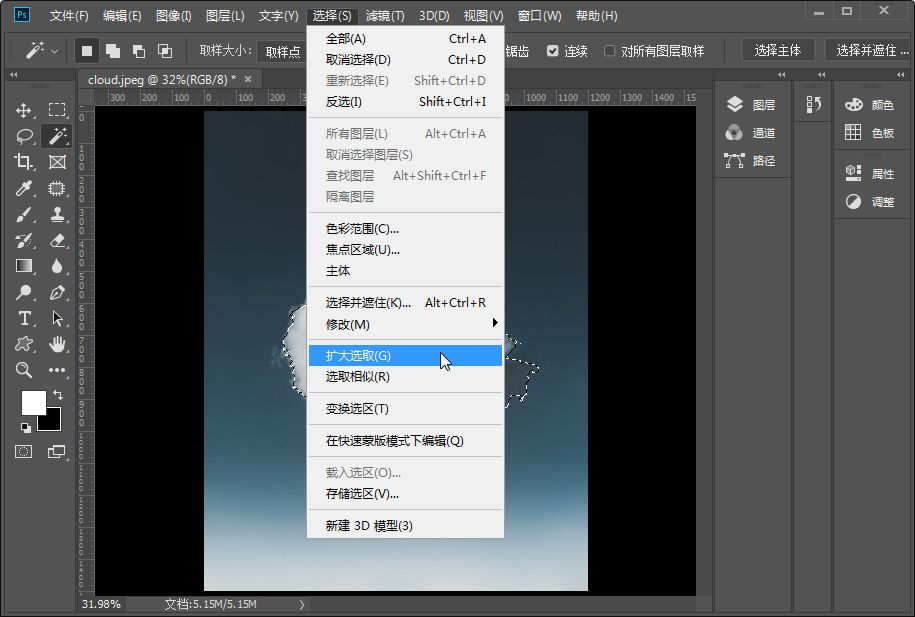This screenshot has height=617, width=915.
Task: Select the Eraser tool
Action: [57, 240]
